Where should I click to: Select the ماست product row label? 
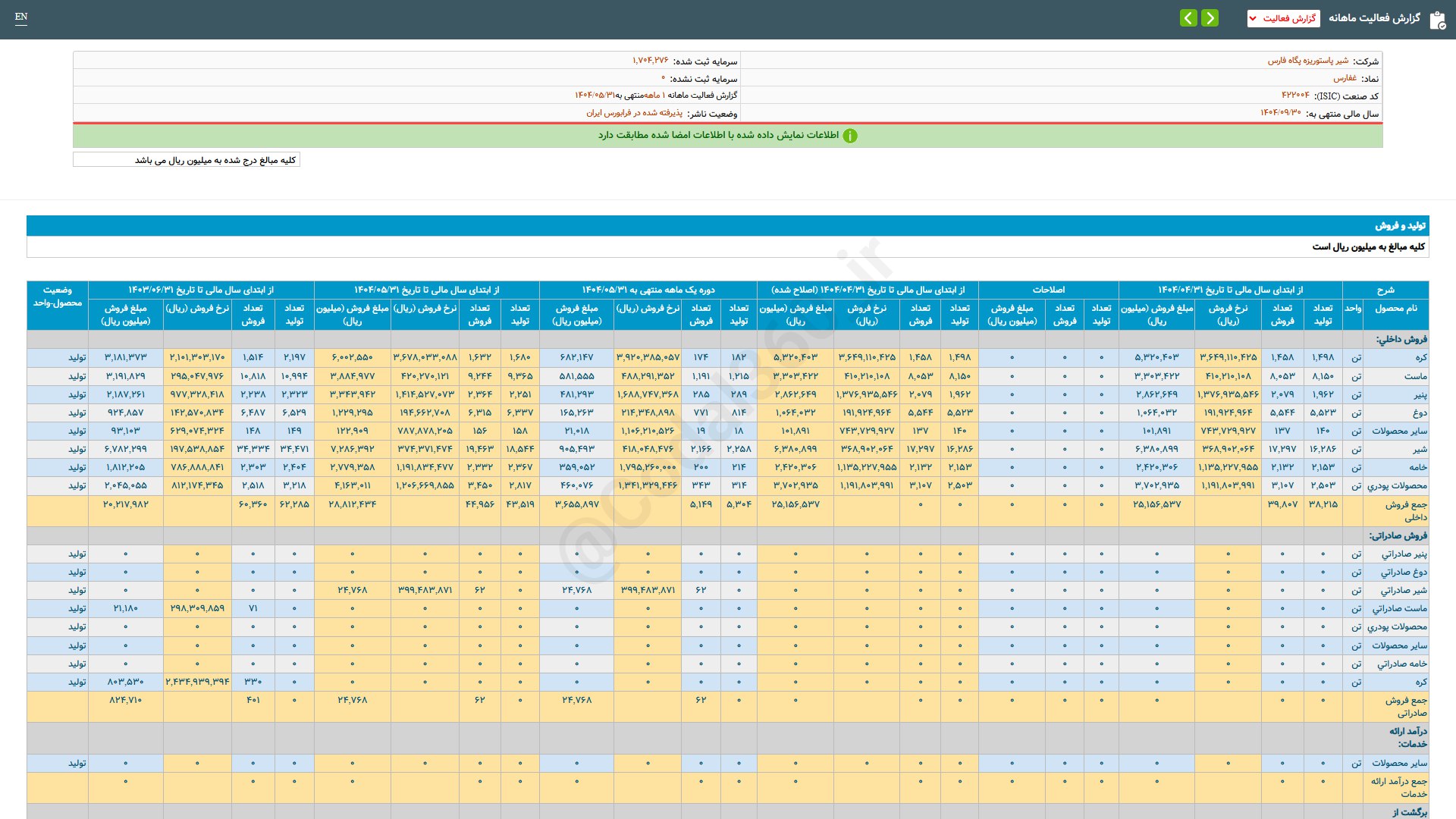[x=1415, y=376]
